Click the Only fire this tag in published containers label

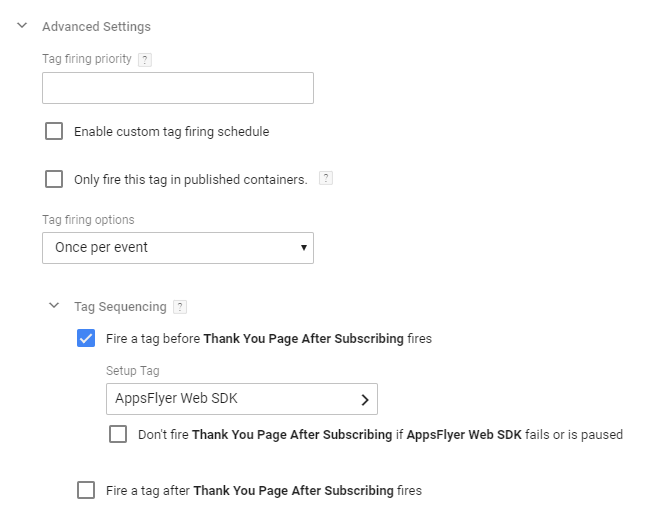pyautogui.click(x=190, y=180)
